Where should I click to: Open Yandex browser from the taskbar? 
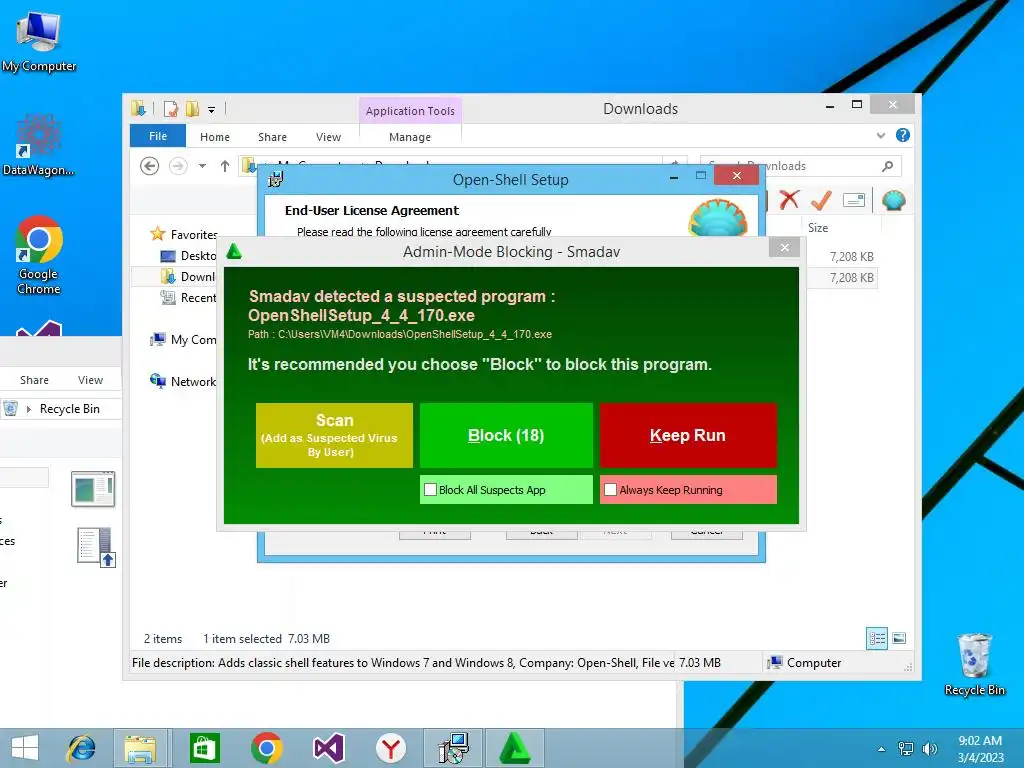[x=391, y=748]
